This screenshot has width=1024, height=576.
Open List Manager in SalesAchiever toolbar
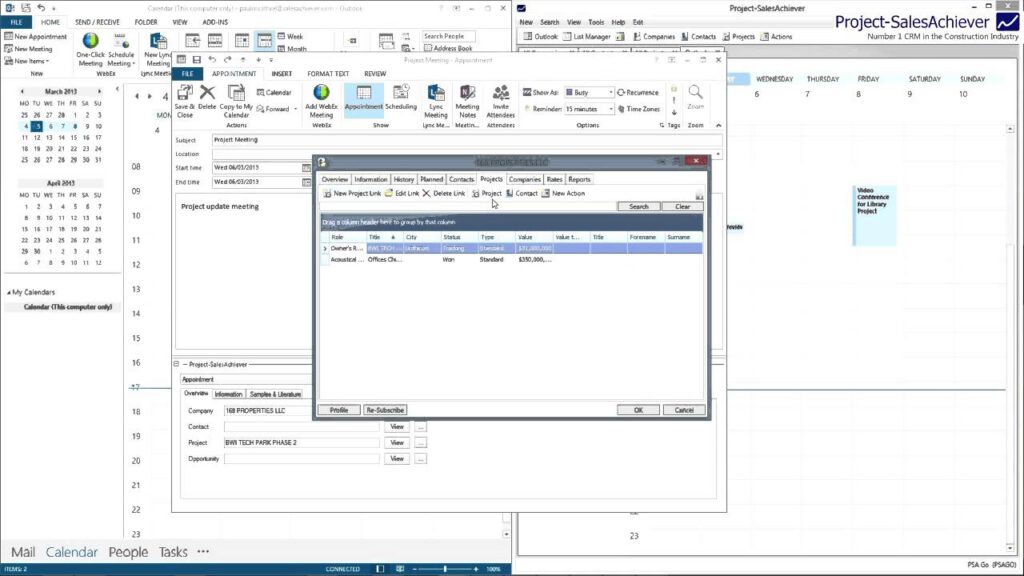(x=586, y=37)
